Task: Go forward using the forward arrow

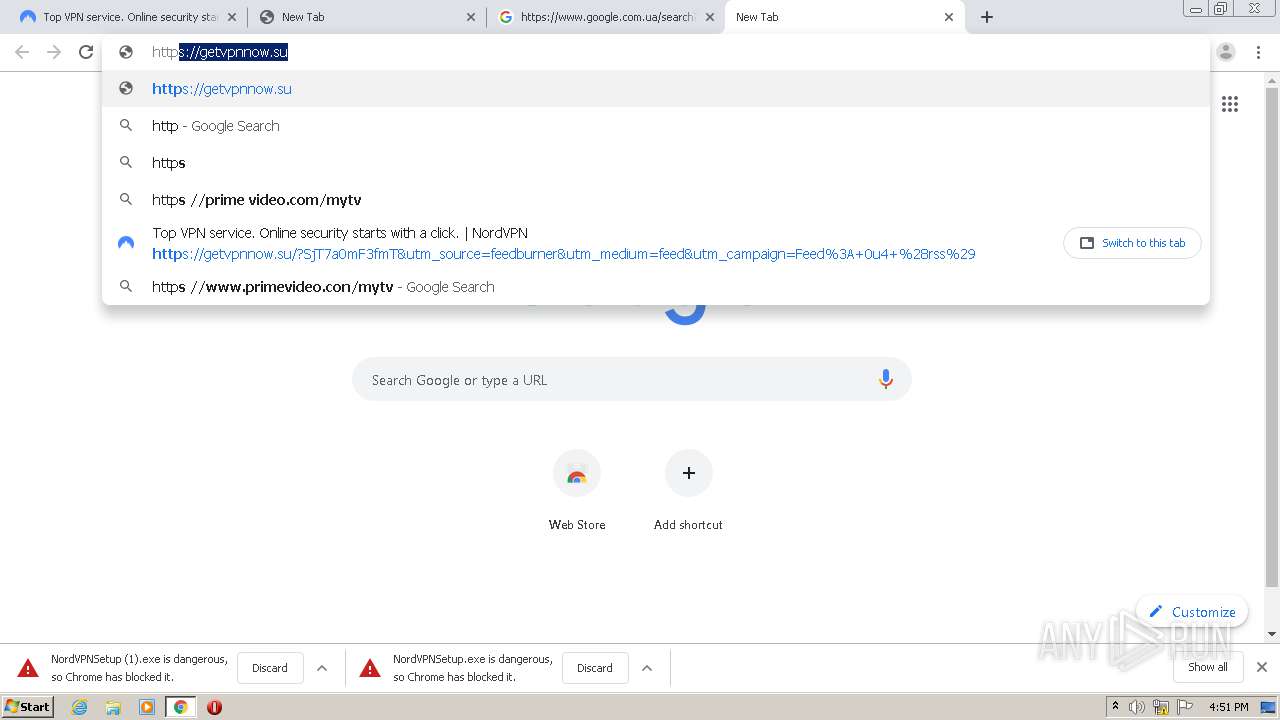Action: point(54,52)
